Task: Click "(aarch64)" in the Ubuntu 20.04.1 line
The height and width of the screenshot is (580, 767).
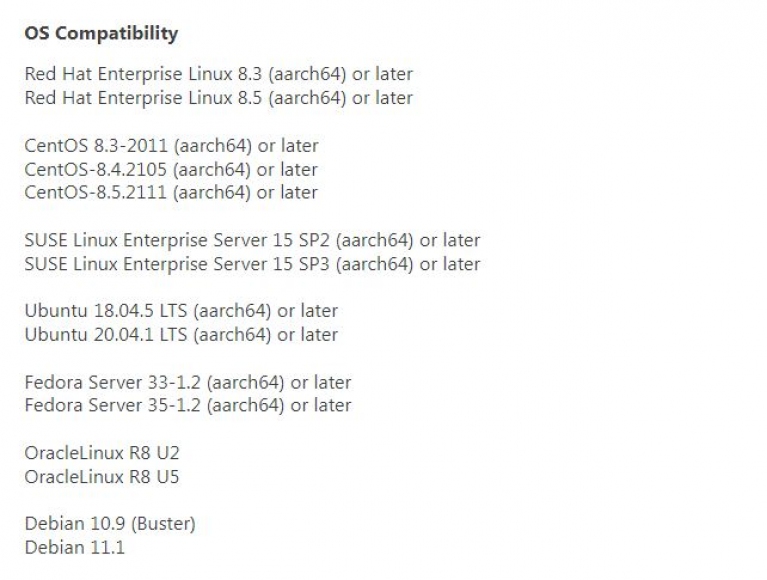Action: pos(232,335)
